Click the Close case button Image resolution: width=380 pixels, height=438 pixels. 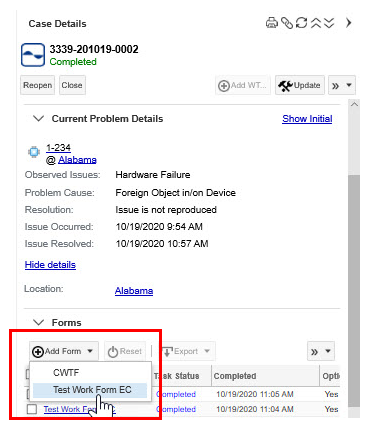(x=72, y=85)
